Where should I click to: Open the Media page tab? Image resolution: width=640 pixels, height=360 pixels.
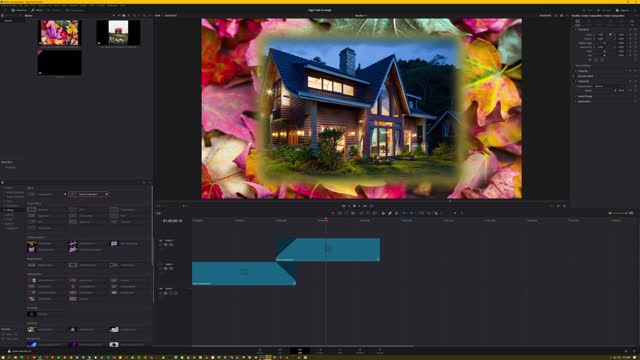(x=260, y=351)
